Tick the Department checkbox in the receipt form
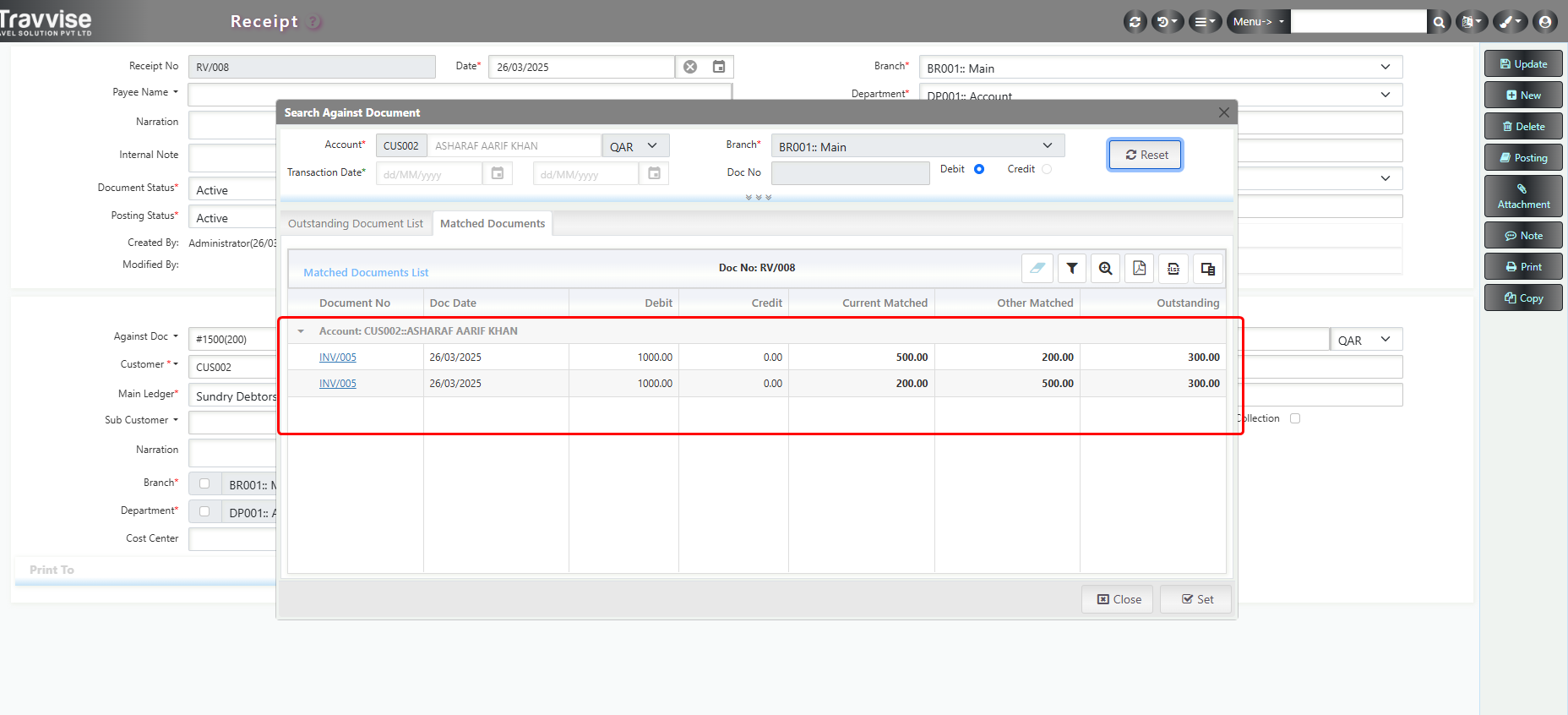Screen dimensions: 1568x715 pyautogui.click(x=204, y=511)
